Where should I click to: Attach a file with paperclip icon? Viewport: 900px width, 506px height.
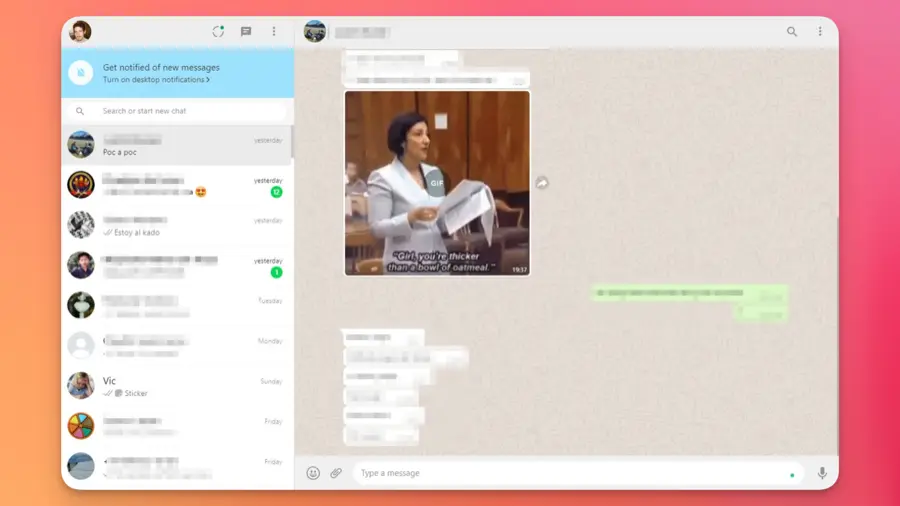[336, 473]
